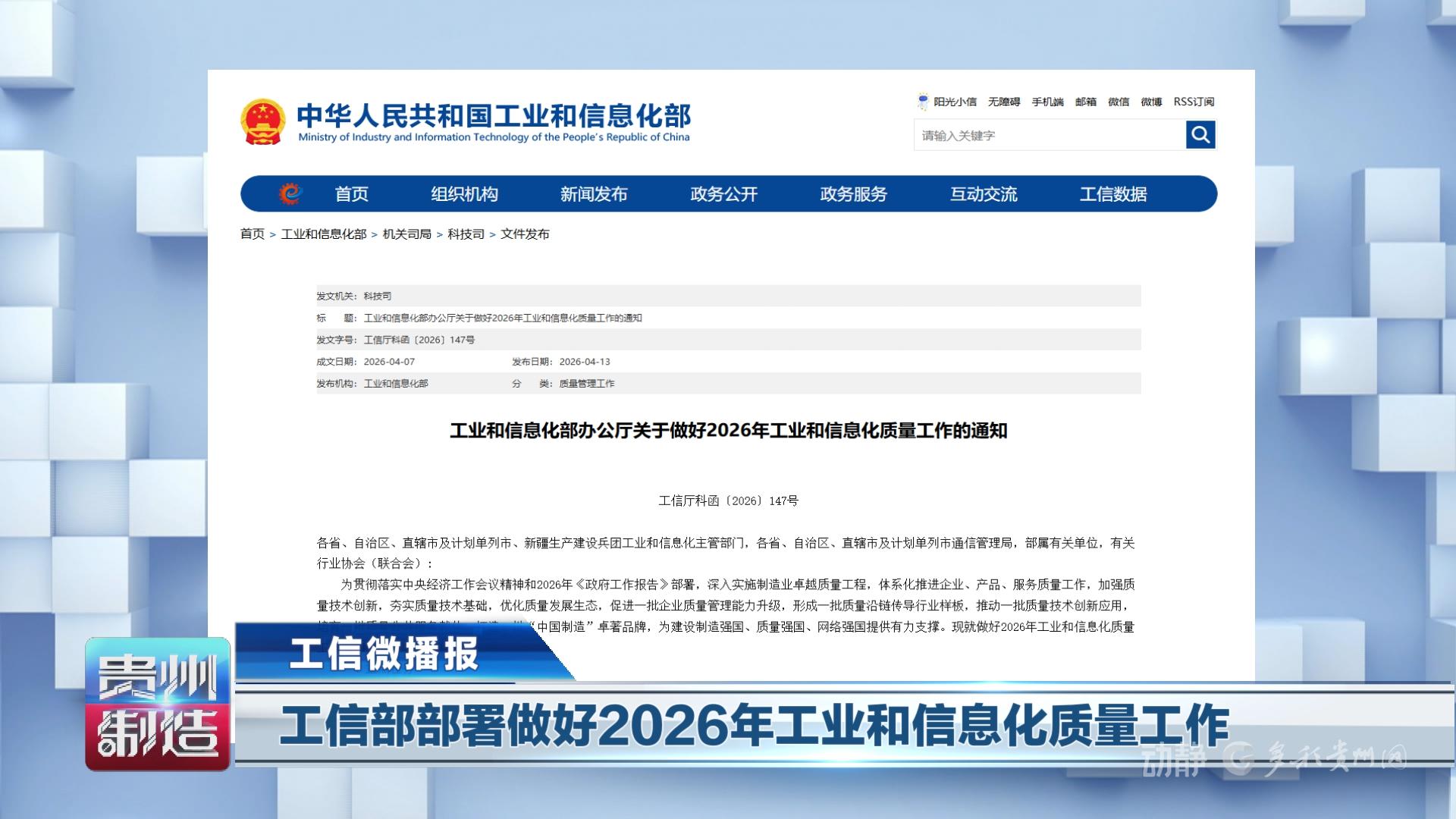The height and width of the screenshot is (819, 1456).
Task: Click the blue search magnifier icon
Action: pyautogui.click(x=1200, y=135)
